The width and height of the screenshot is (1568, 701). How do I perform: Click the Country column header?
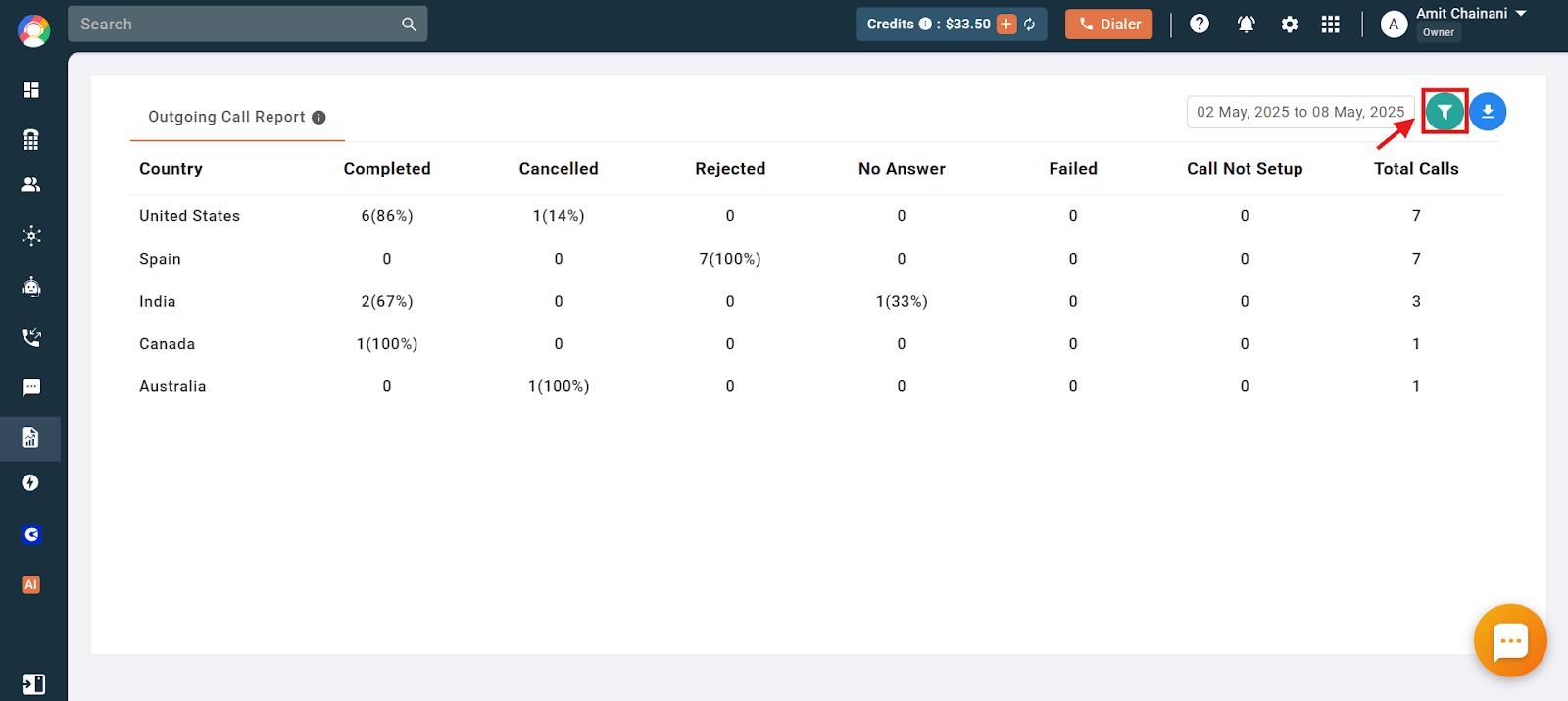pyautogui.click(x=171, y=169)
